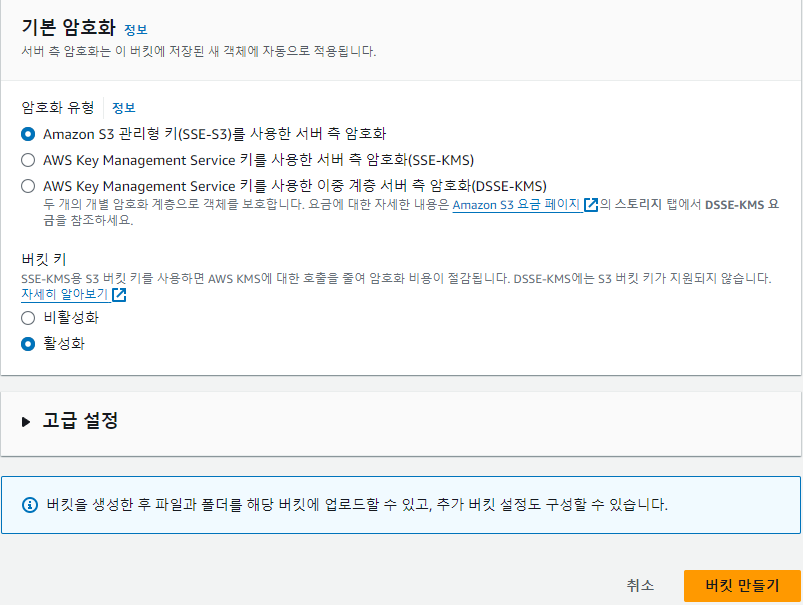The height and width of the screenshot is (605, 803).
Task: Click the 고급 설정 heading
Action: click(x=80, y=421)
